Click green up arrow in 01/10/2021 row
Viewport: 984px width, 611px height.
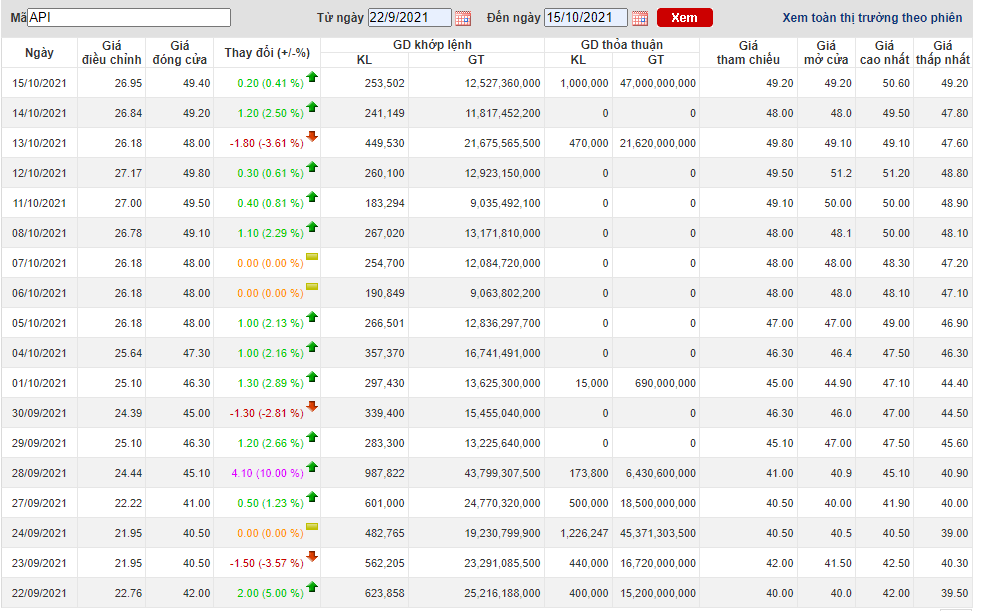[x=312, y=378]
